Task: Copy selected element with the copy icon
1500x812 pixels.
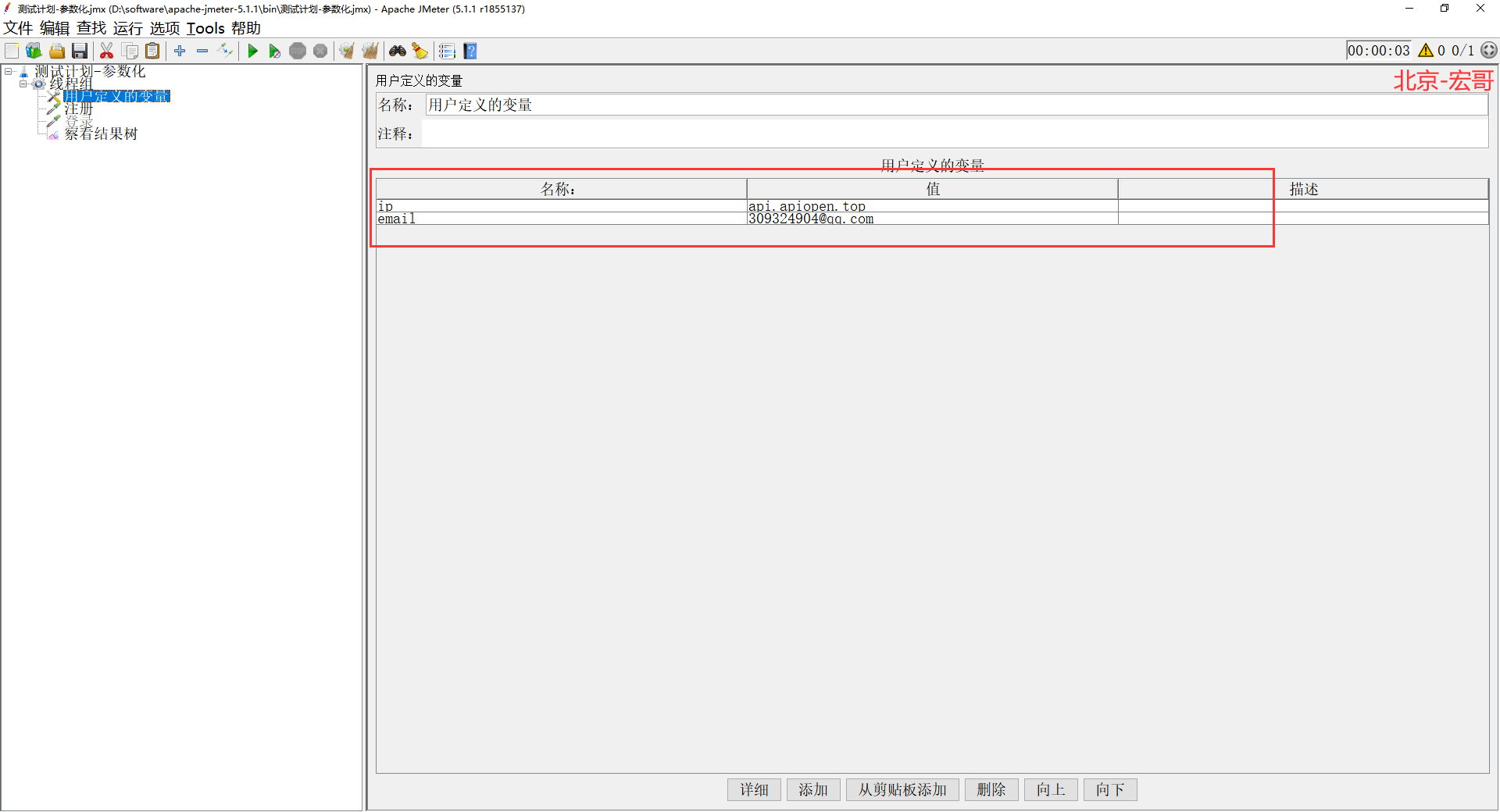Action: point(130,51)
